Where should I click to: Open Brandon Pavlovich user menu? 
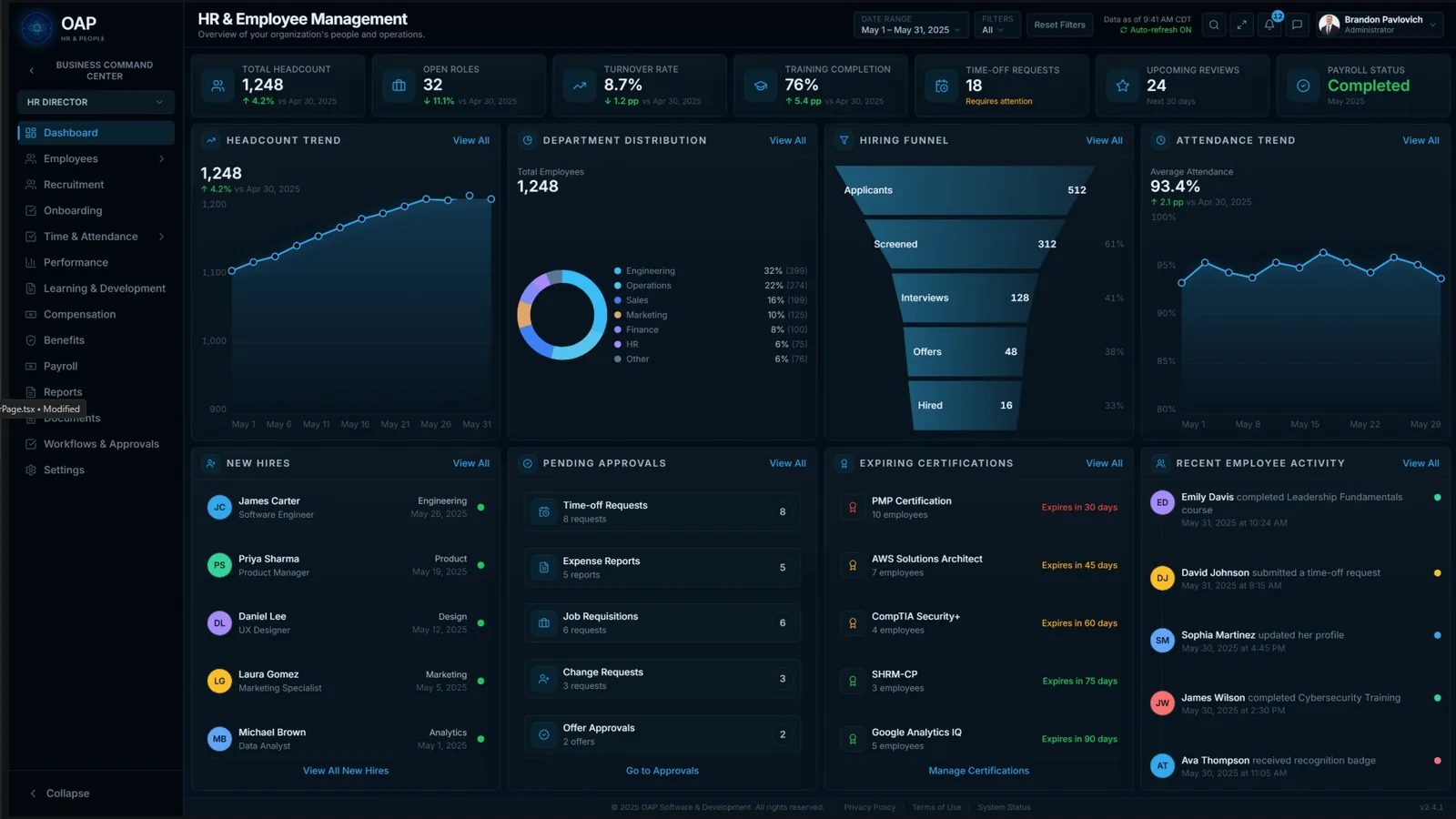[1380, 25]
